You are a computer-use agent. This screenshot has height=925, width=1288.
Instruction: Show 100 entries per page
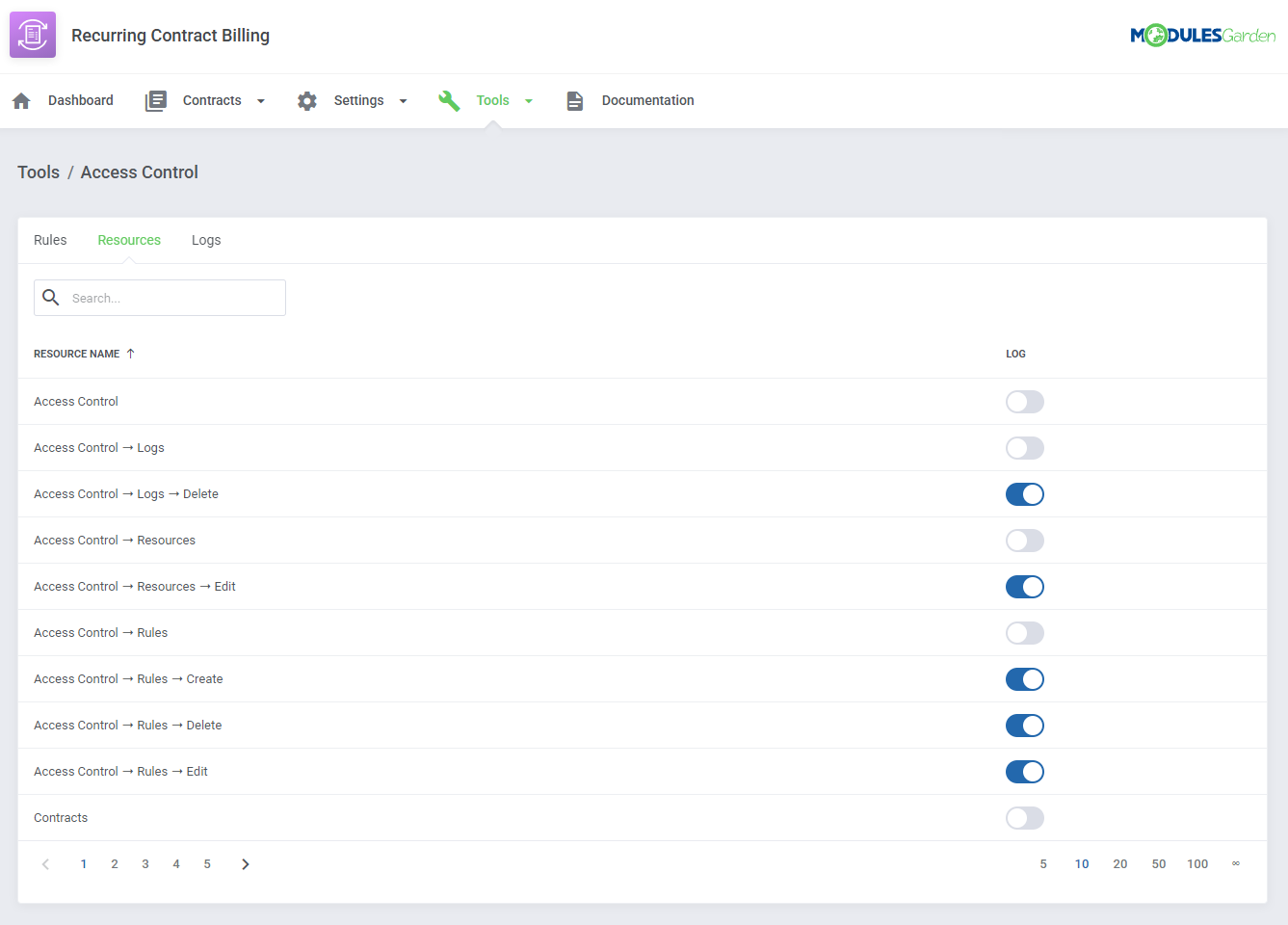[x=1197, y=864]
